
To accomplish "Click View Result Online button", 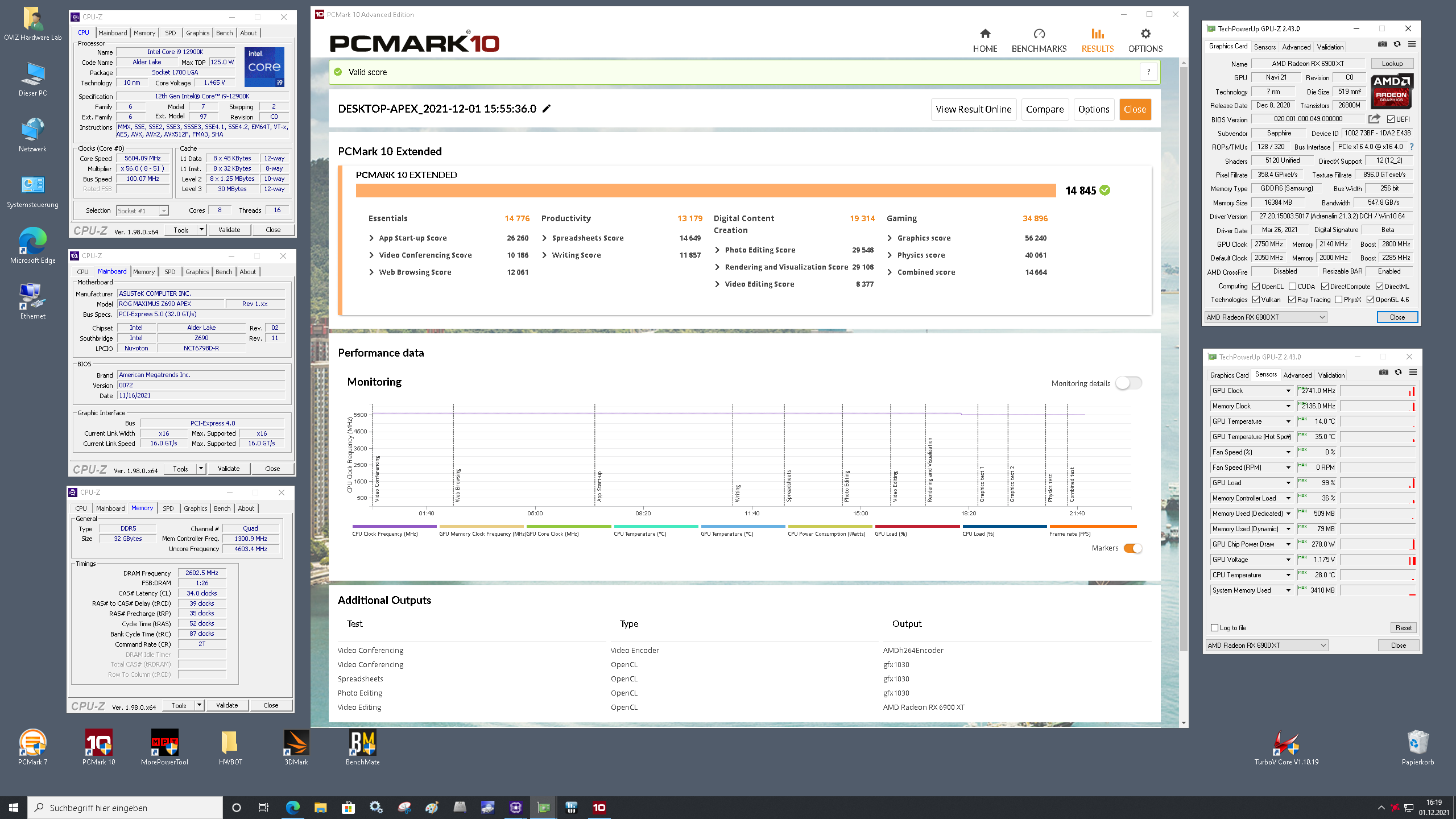I will click(x=973, y=109).
